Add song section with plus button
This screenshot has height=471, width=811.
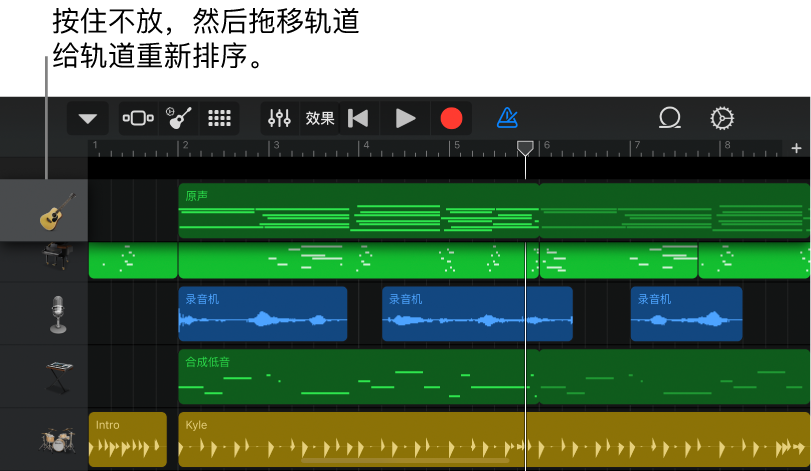click(x=796, y=148)
